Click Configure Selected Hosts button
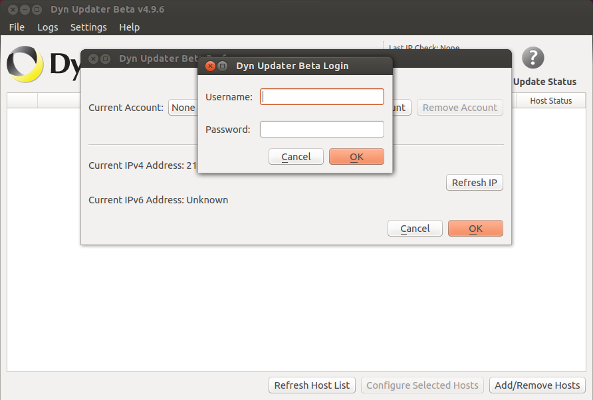Viewport: 593px width, 400px height. [x=422, y=385]
